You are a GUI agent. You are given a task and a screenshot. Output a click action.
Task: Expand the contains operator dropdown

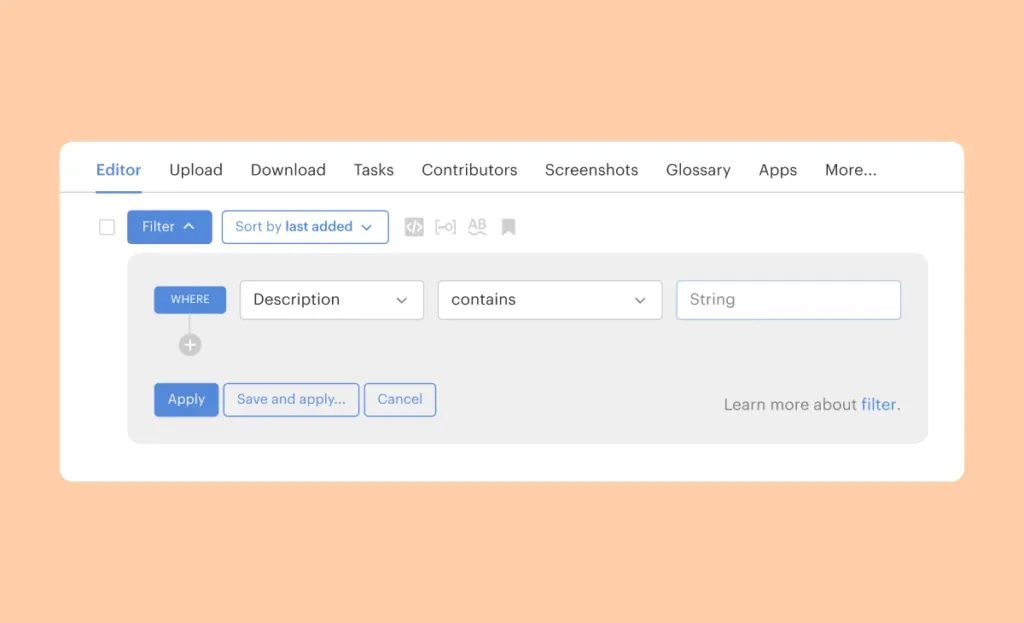coord(549,300)
